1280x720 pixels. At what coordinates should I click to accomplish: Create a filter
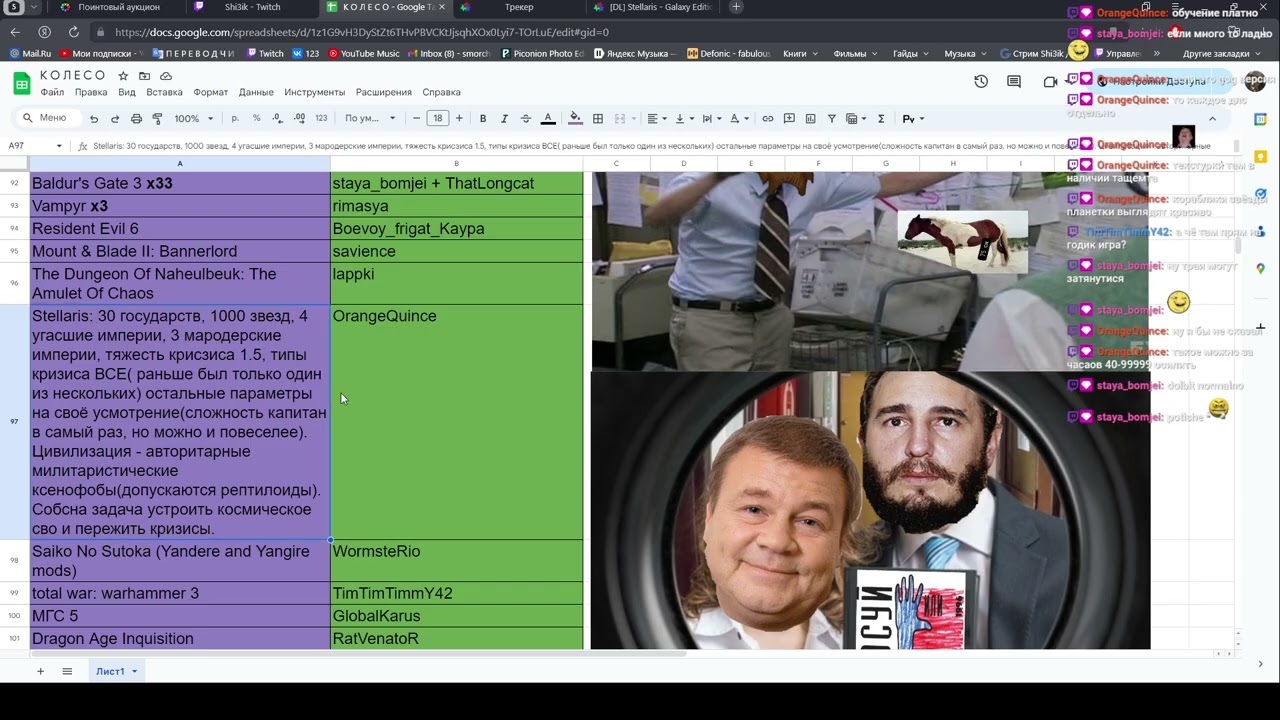[831, 118]
